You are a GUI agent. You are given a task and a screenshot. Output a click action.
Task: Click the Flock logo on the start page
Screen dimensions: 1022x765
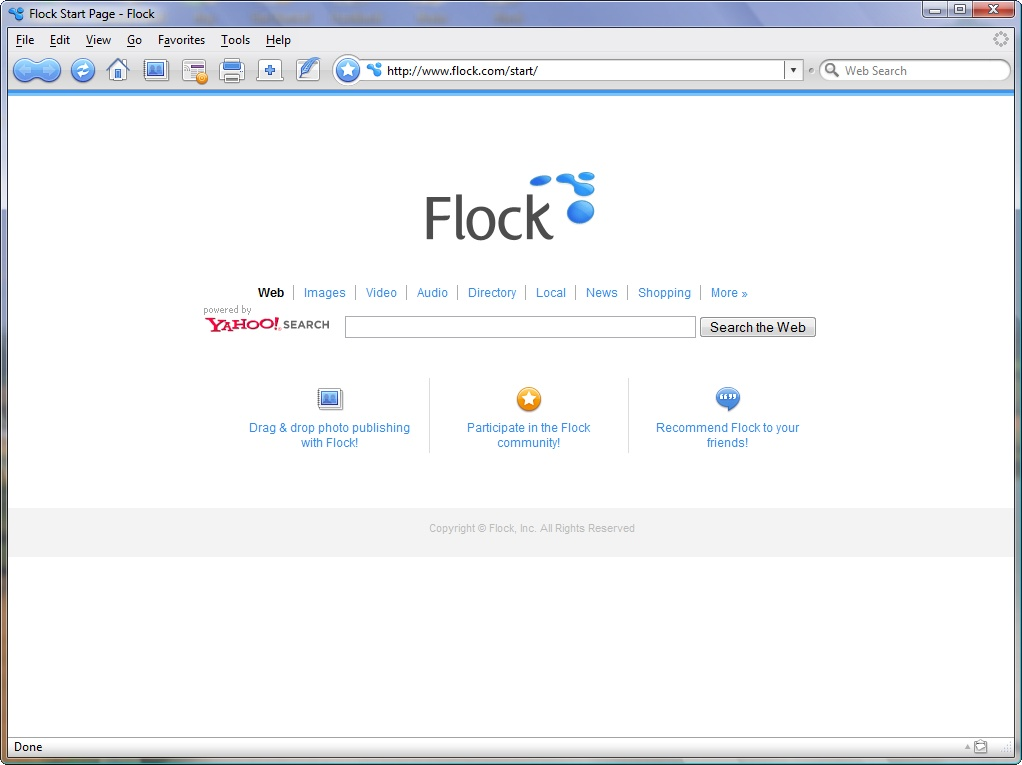click(x=510, y=207)
